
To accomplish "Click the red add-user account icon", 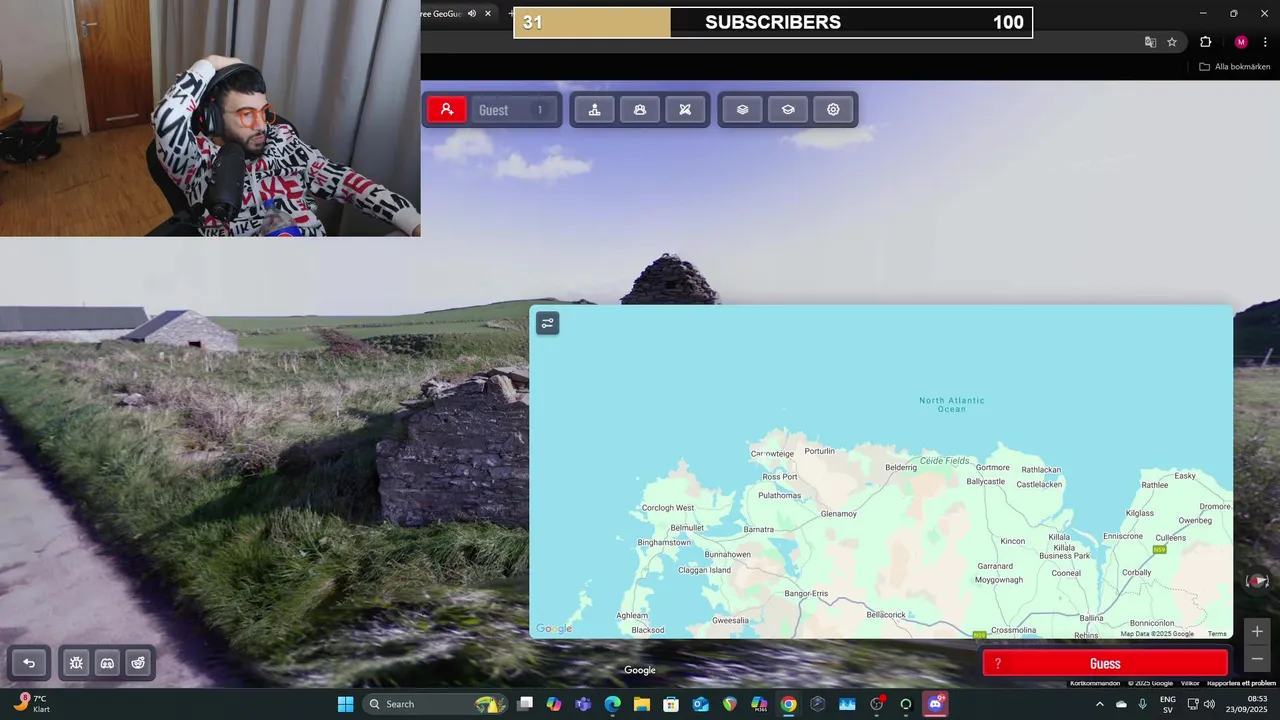I will click(x=447, y=110).
